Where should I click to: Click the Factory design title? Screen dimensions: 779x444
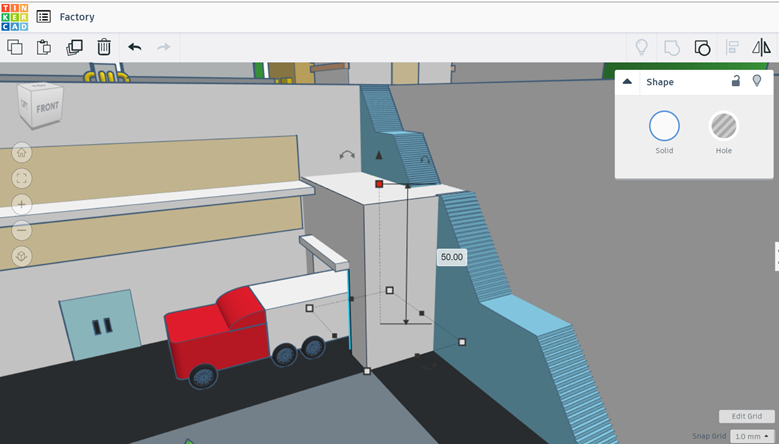[77, 17]
